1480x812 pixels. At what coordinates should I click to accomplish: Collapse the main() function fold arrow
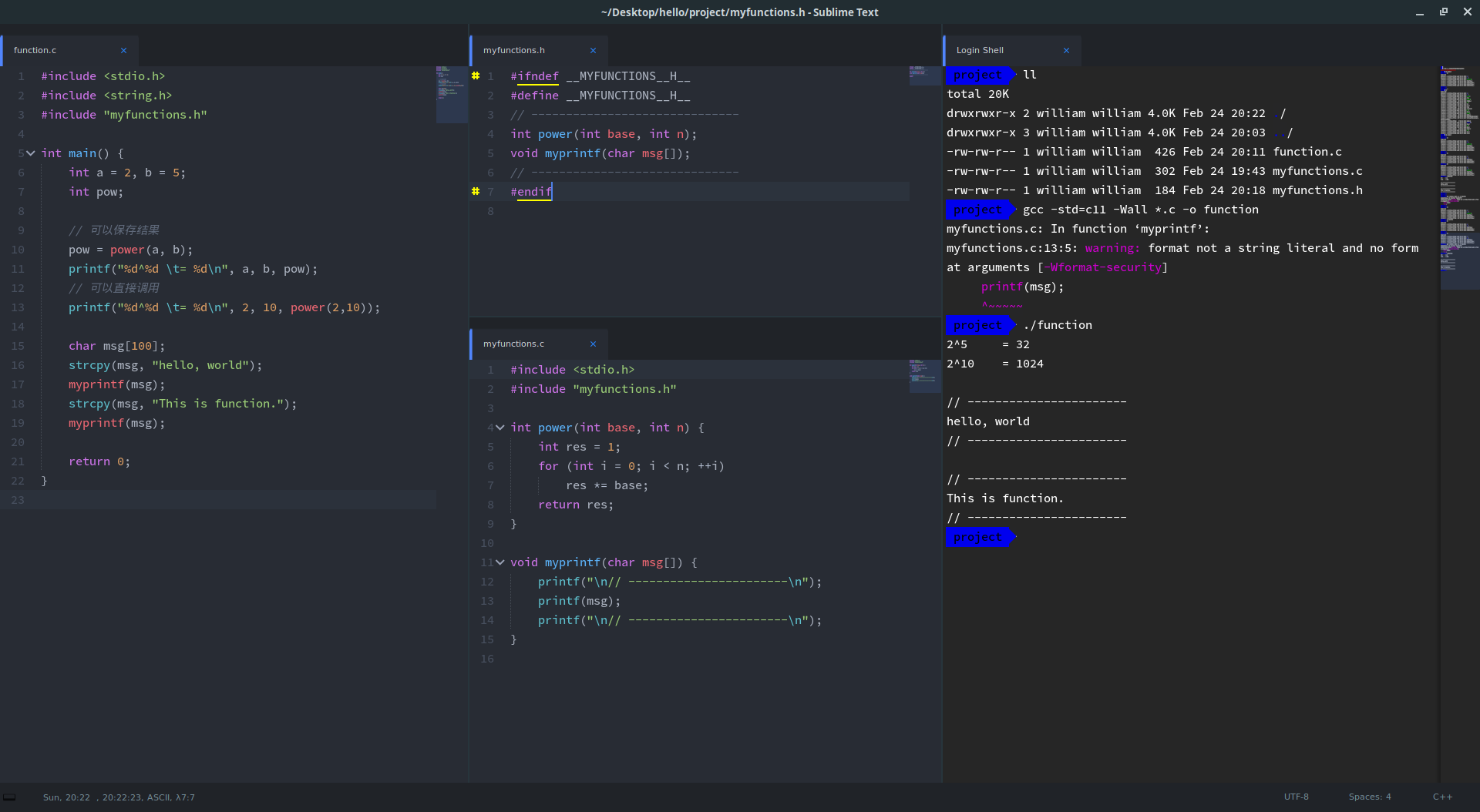[31, 153]
